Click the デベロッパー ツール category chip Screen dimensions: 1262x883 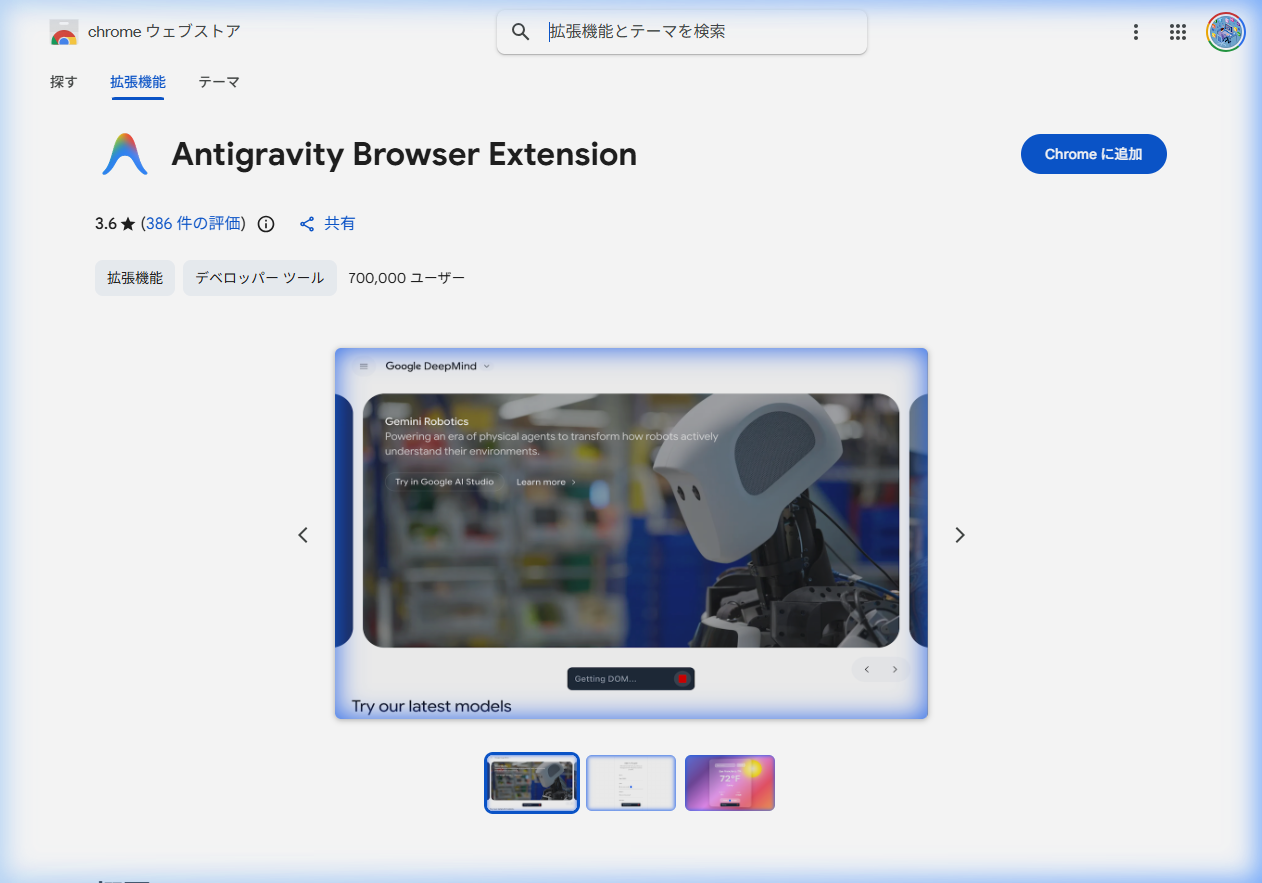pos(259,278)
